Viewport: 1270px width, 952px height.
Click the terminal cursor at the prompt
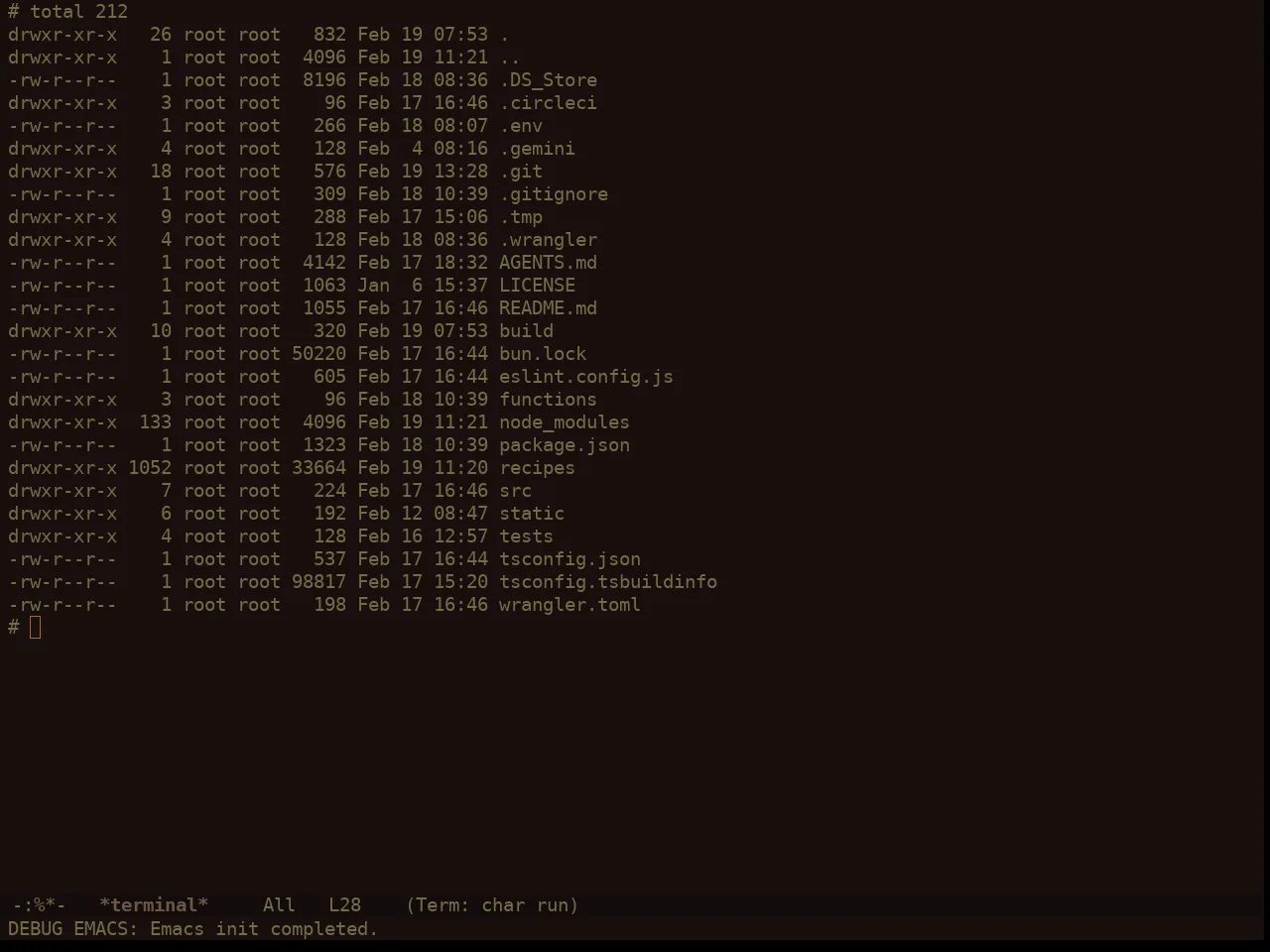[x=36, y=627]
